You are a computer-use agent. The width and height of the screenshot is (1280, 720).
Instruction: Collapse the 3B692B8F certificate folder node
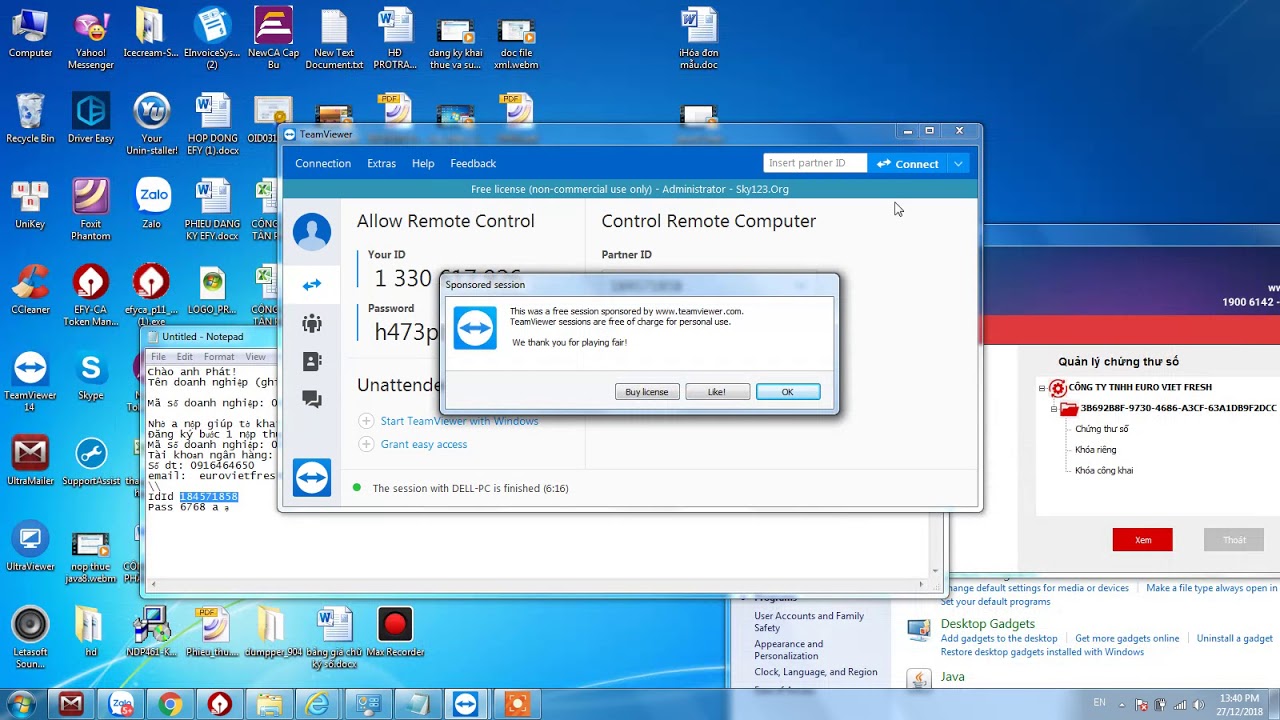point(1053,408)
